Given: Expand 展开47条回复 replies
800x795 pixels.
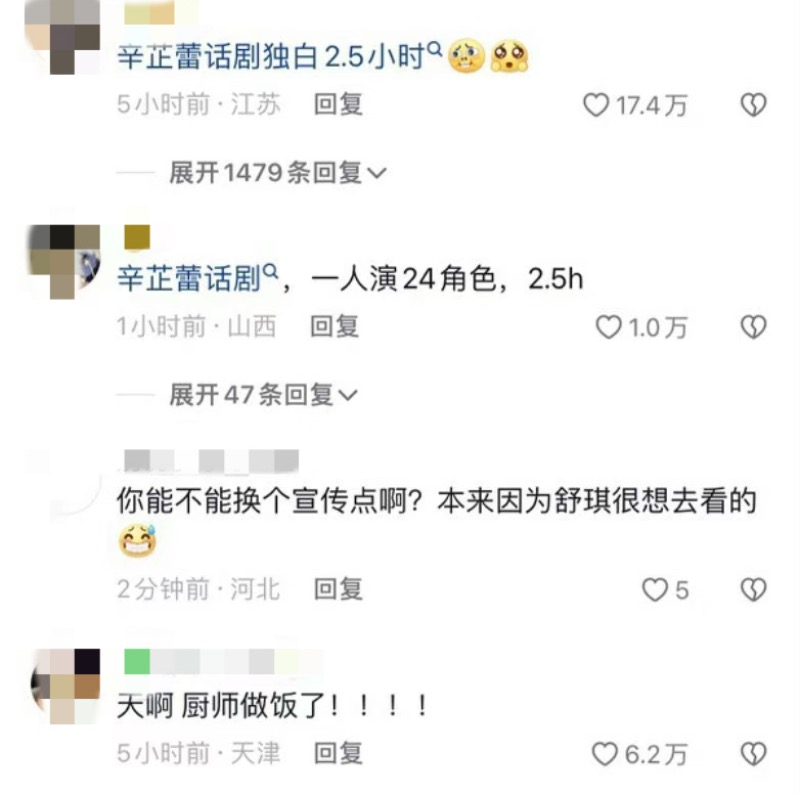Looking at the screenshot, I should pos(263,394).
